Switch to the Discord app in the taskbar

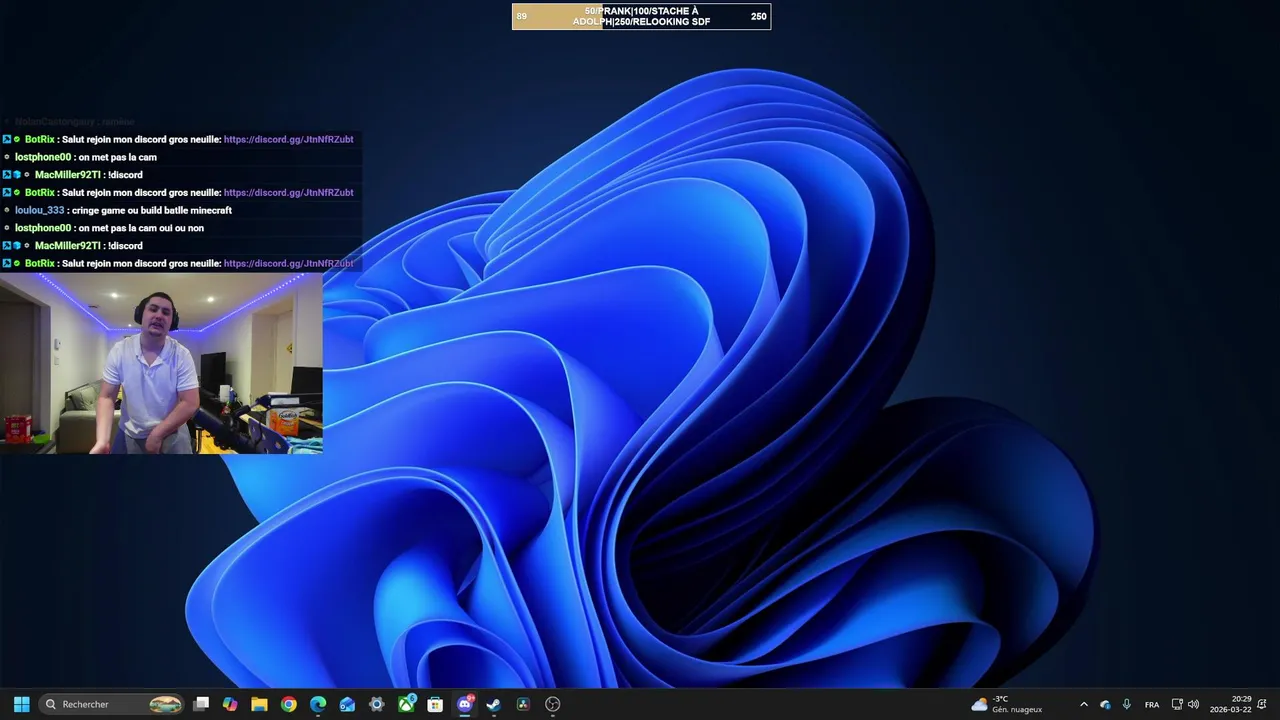465,704
